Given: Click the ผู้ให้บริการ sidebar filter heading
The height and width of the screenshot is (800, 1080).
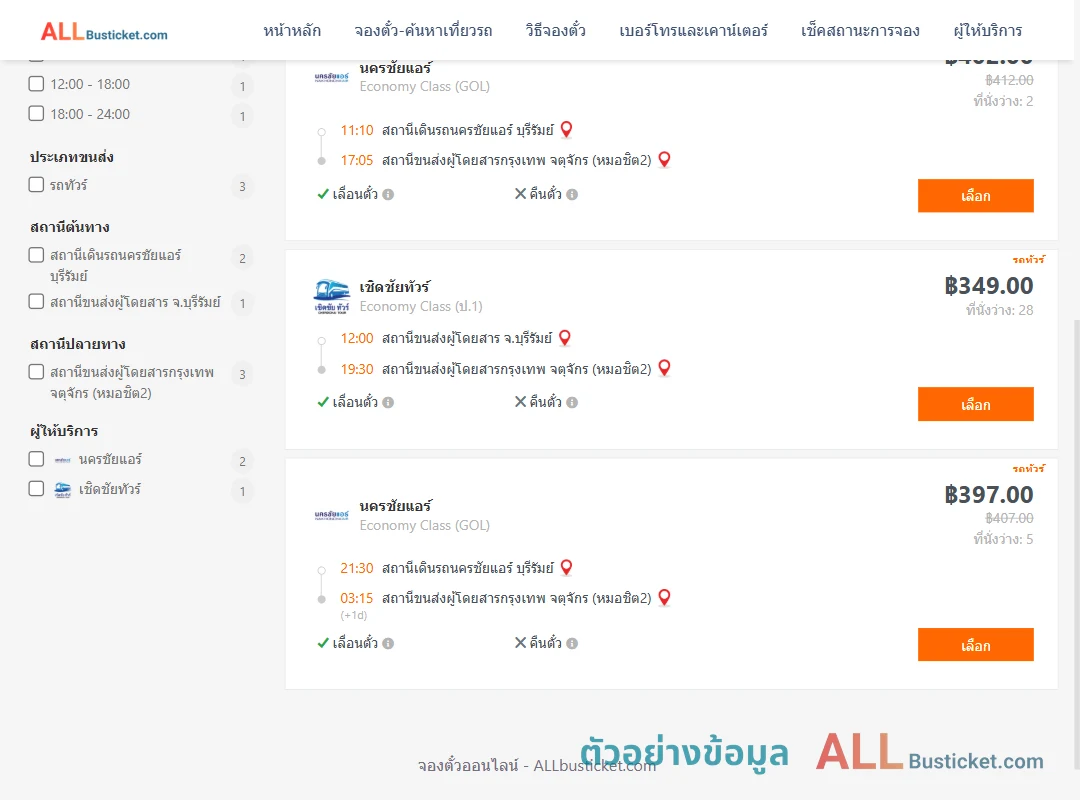Looking at the screenshot, I should click(64, 431).
